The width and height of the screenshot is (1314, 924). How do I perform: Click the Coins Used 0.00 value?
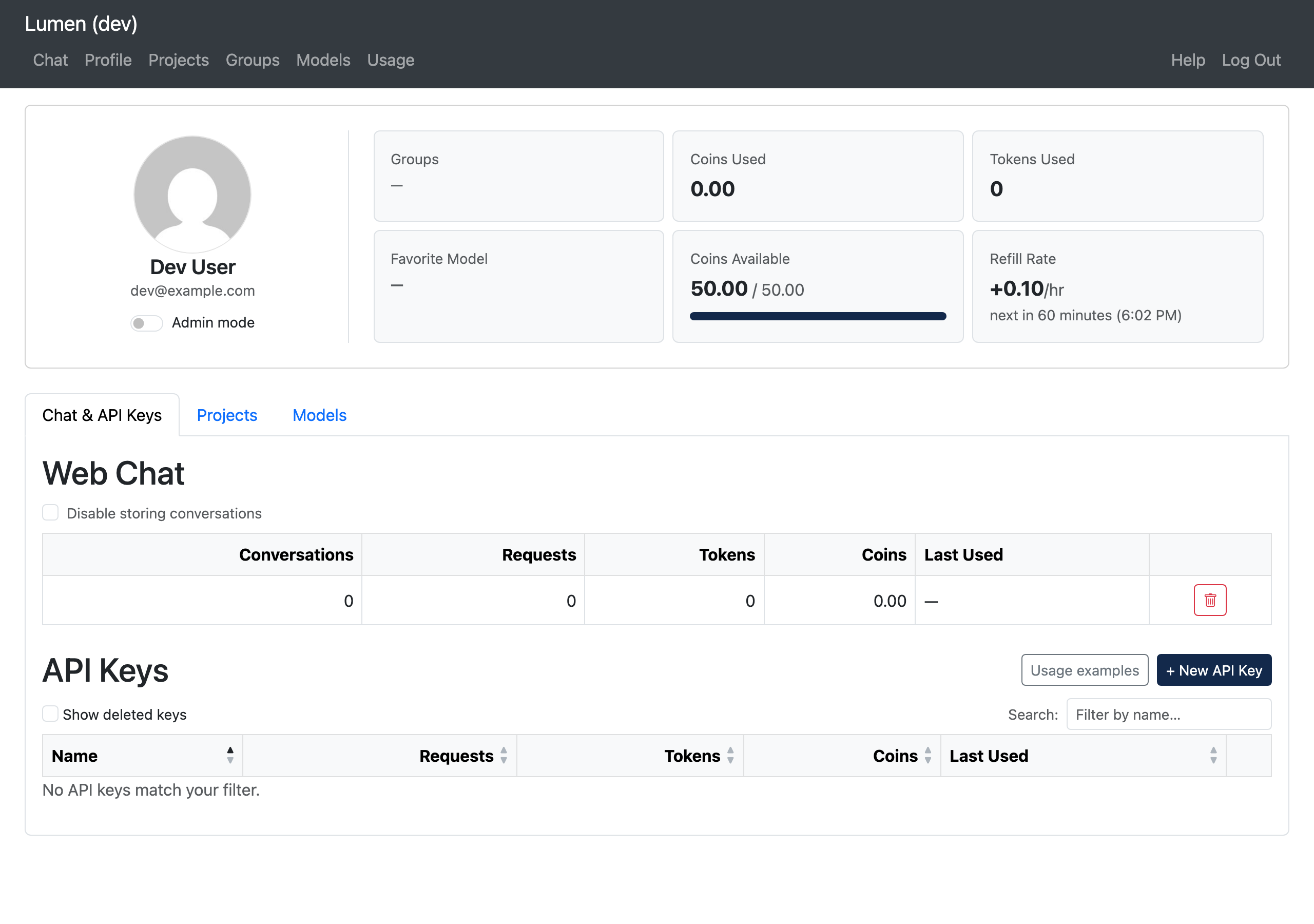pos(712,189)
